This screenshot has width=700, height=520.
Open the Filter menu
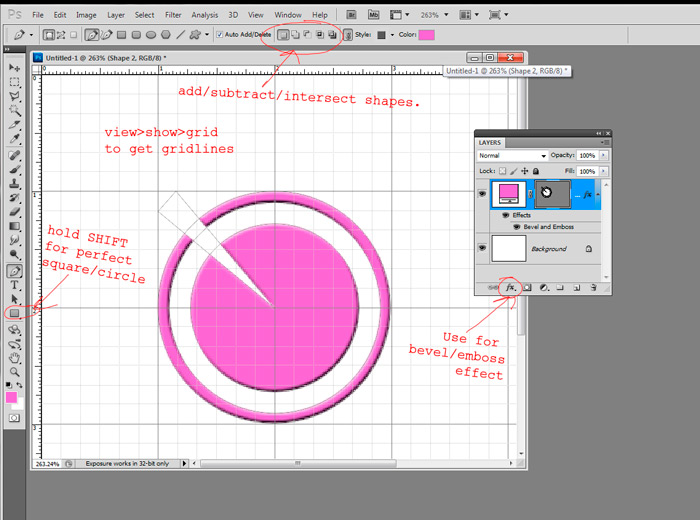[x=173, y=15]
